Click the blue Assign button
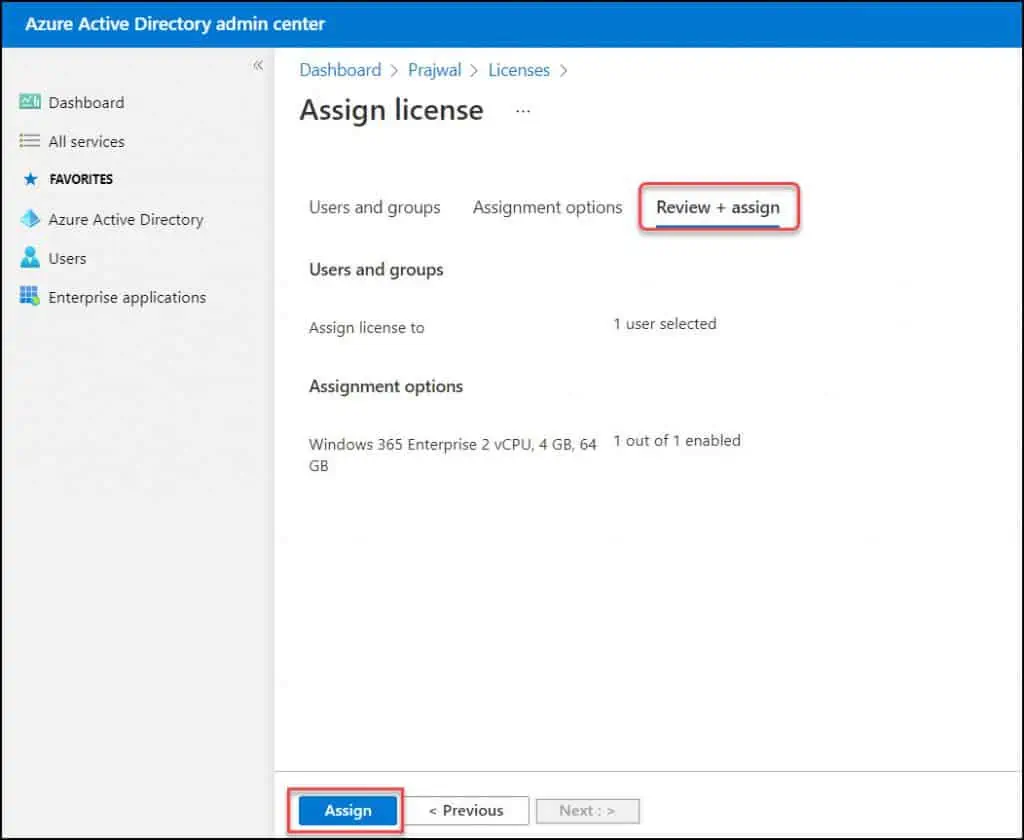The image size is (1024, 840). (x=347, y=811)
